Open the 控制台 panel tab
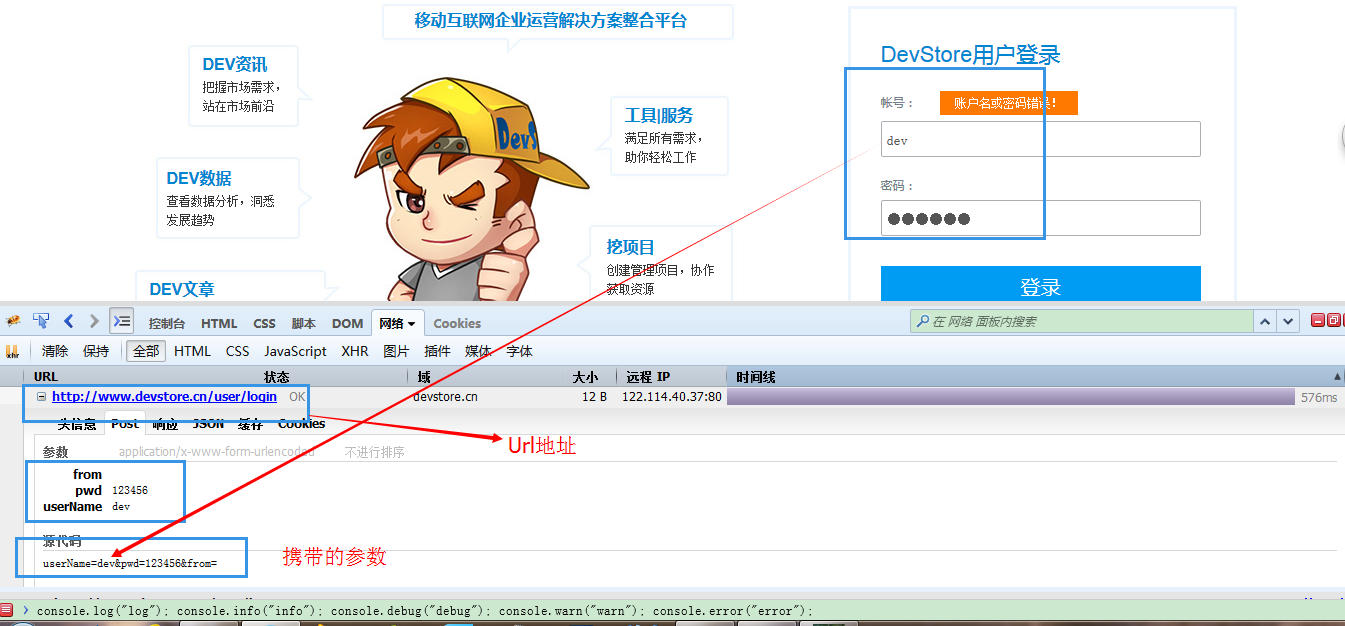The image size is (1345, 626). [x=167, y=323]
